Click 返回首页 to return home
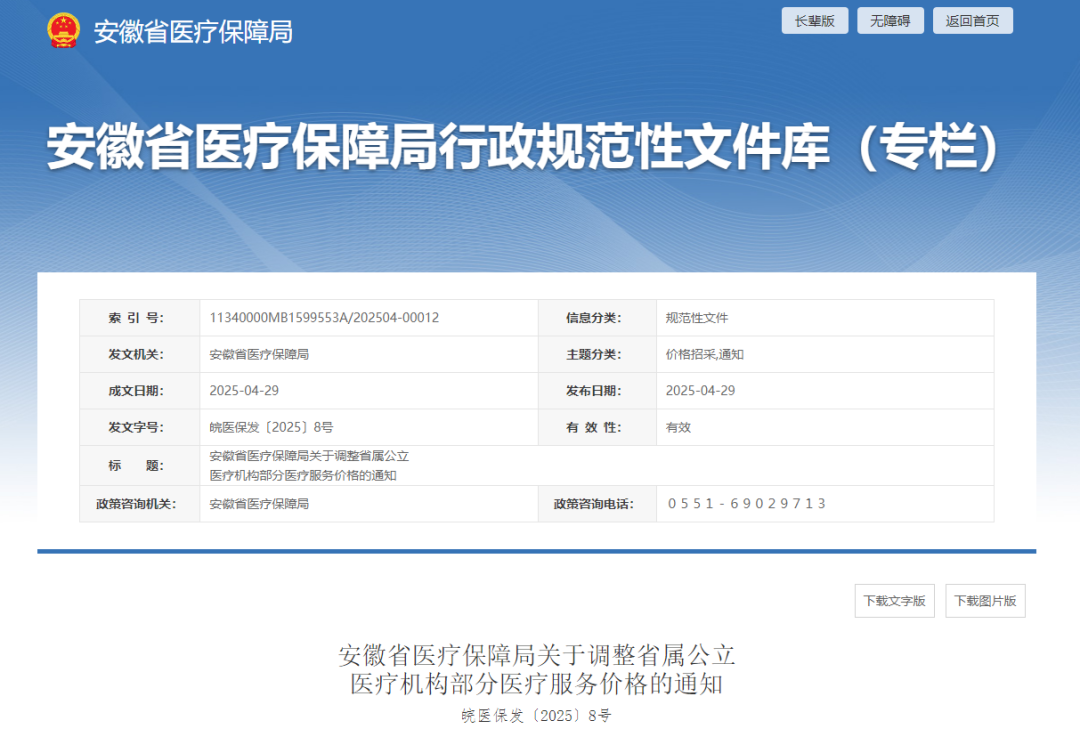The image size is (1080, 753). point(973,21)
